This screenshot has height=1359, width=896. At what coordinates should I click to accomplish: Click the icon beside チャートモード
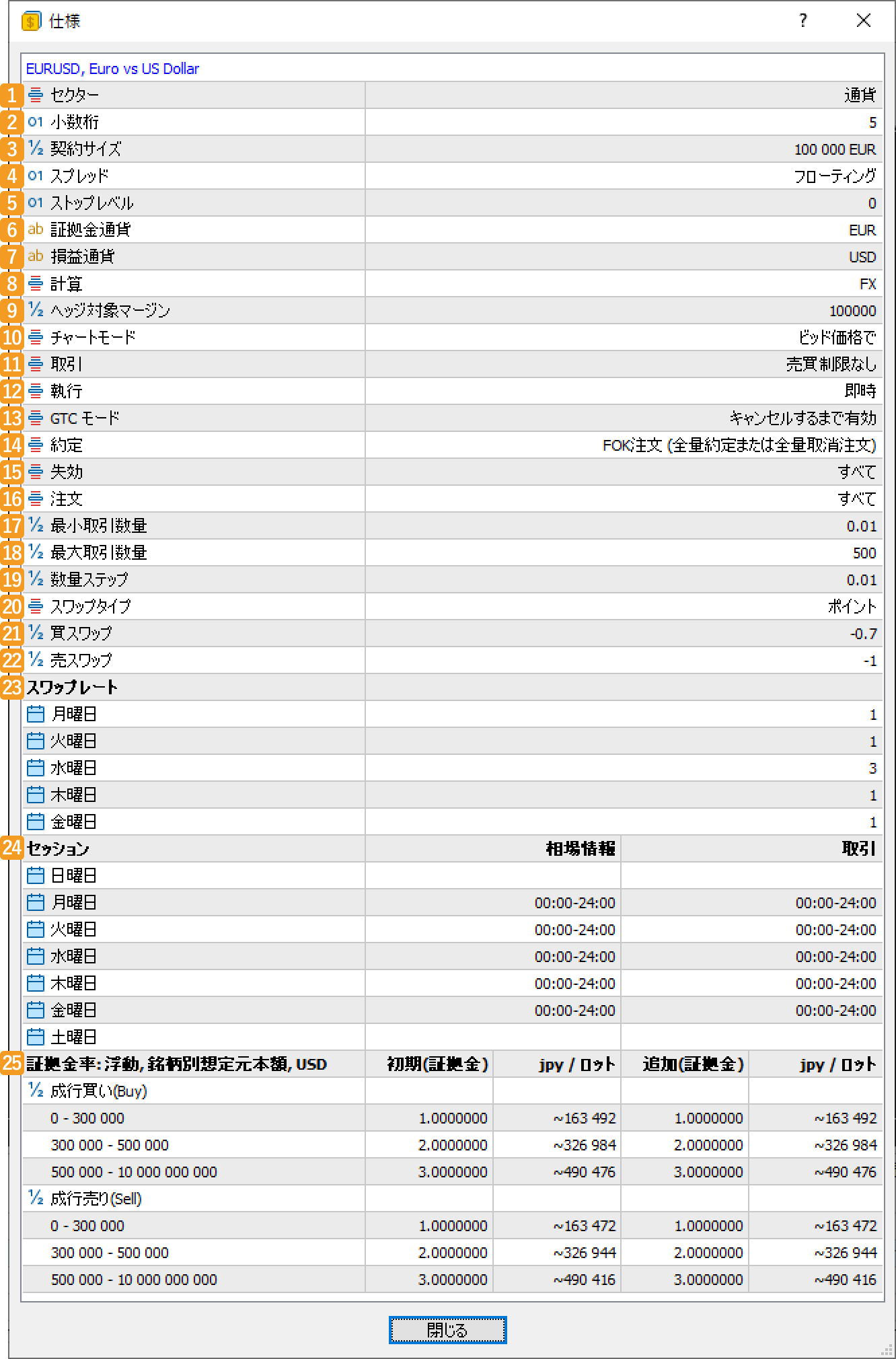tap(36, 337)
